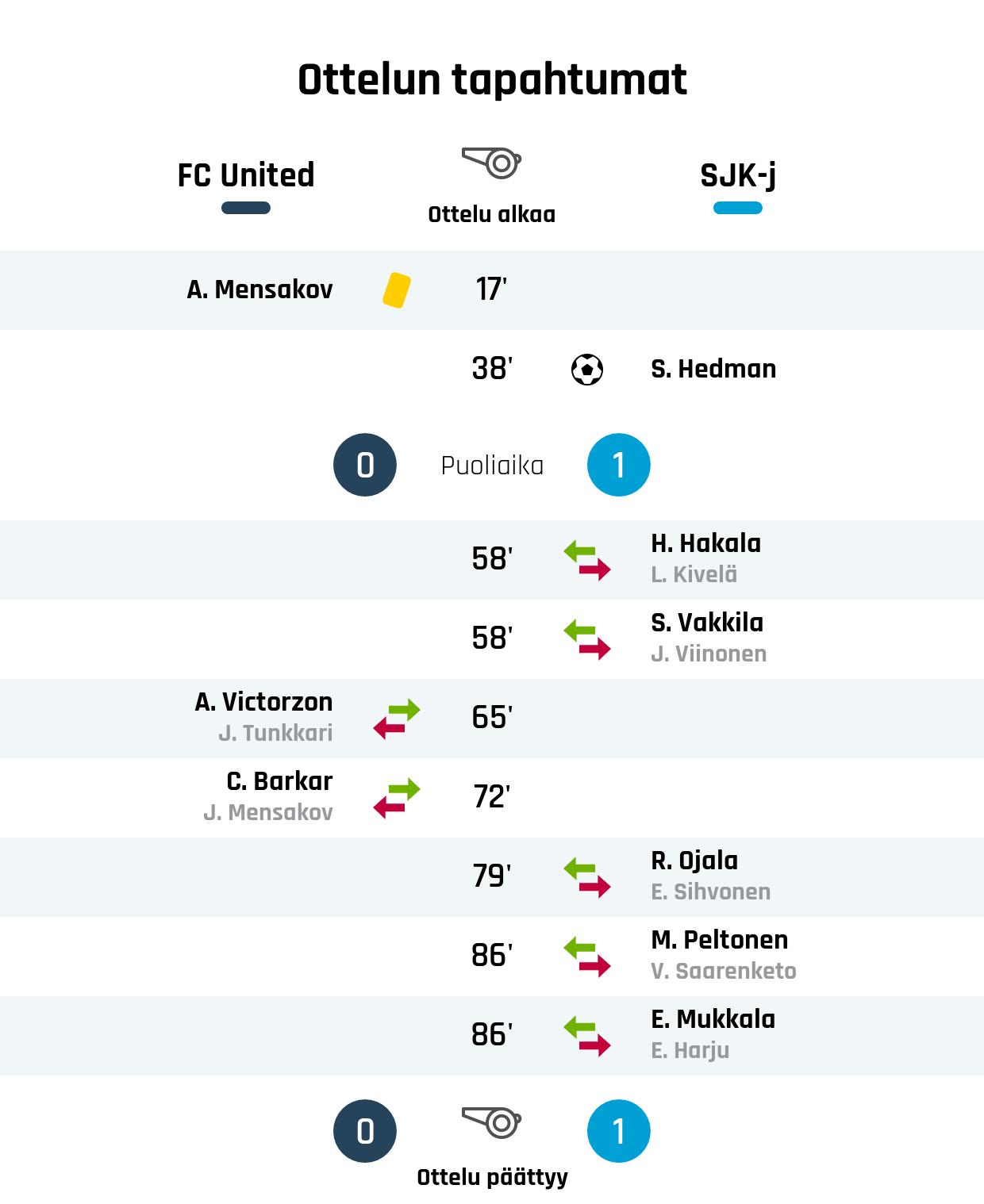Click the yellow card icon at 17'
Viewport: 984px width, 1204px height.
coord(397,289)
